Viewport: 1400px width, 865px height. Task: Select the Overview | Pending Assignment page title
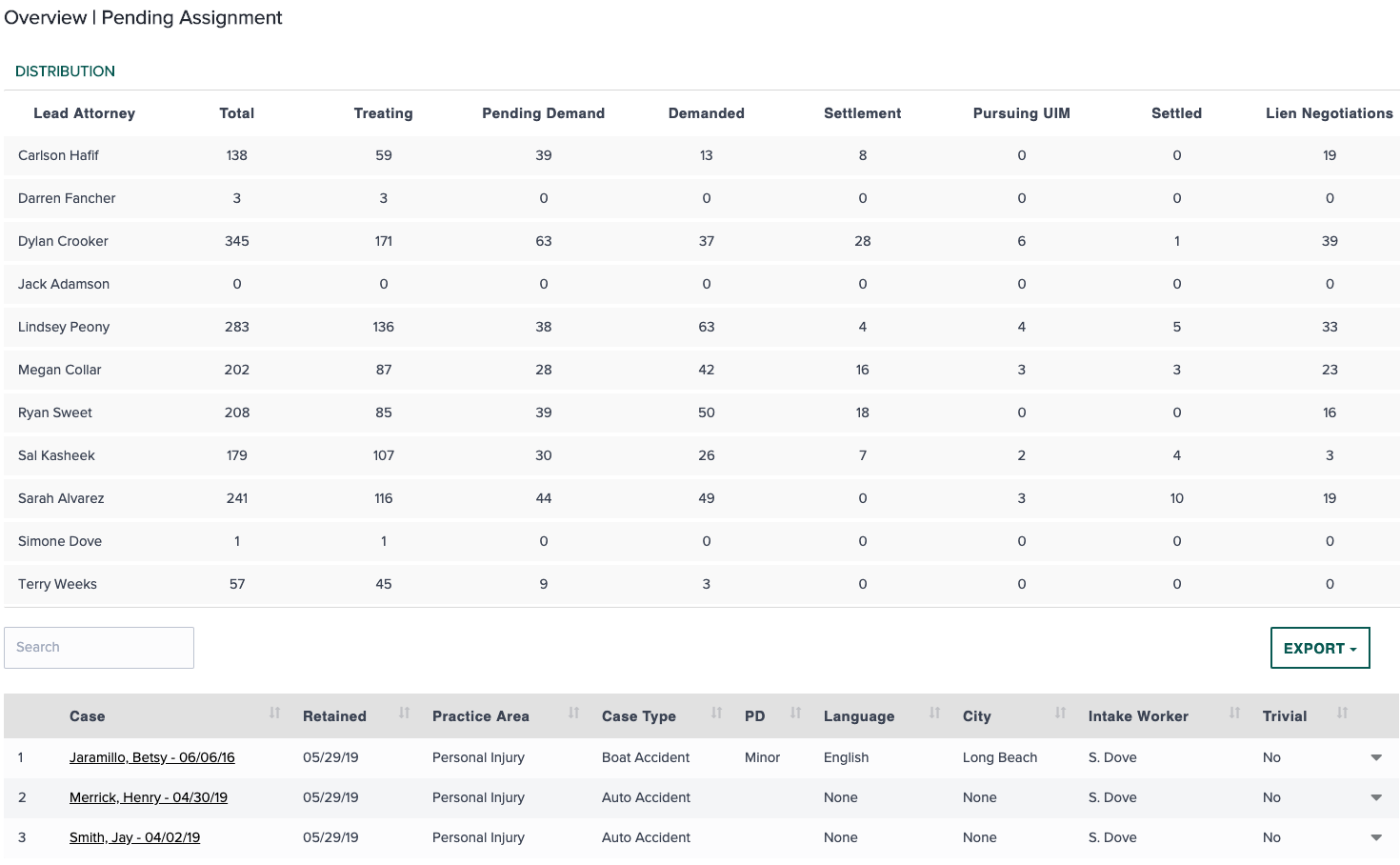143,18
